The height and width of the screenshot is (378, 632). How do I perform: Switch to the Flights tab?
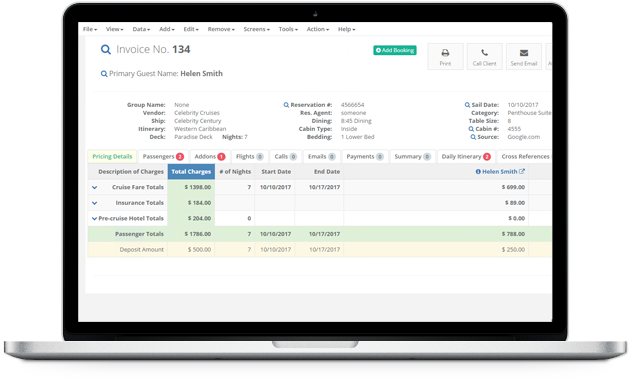coord(249,156)
